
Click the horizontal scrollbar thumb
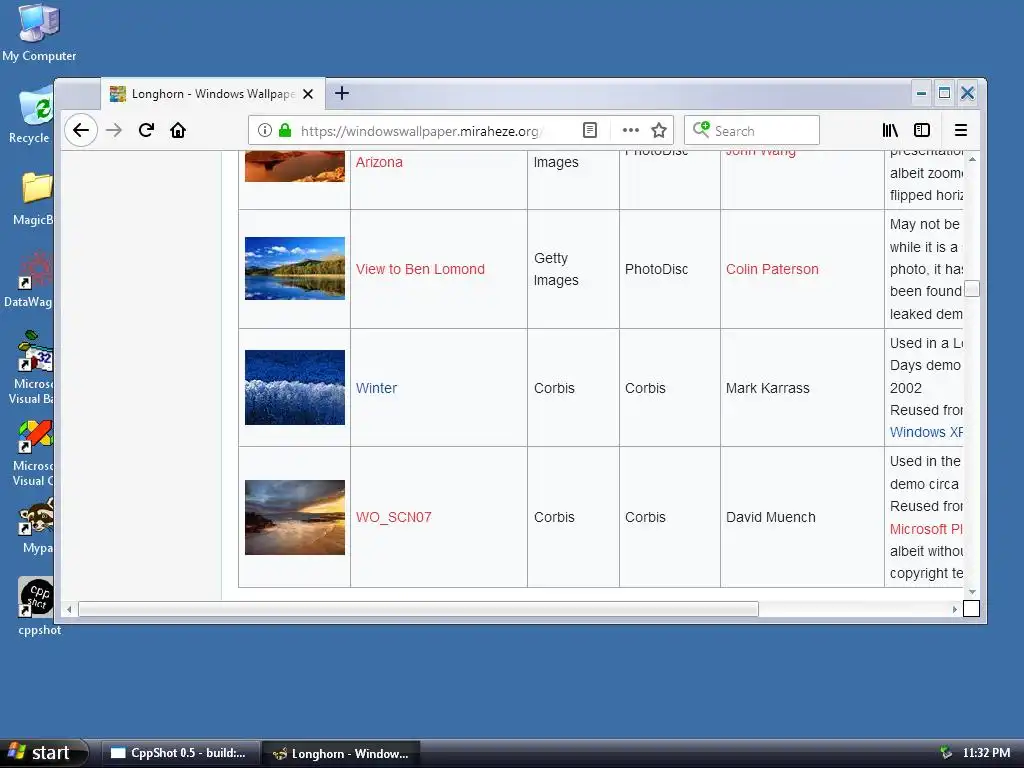pyautogui.click(x=418, y=609)
